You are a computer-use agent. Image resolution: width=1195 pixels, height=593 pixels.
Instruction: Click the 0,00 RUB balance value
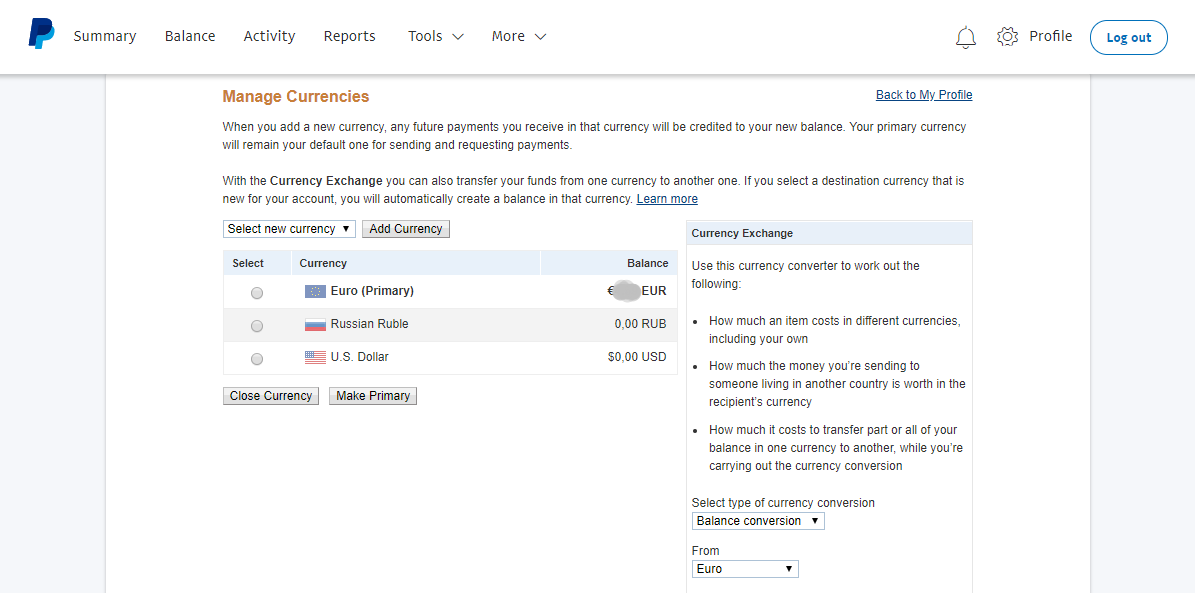pos(640,324)
